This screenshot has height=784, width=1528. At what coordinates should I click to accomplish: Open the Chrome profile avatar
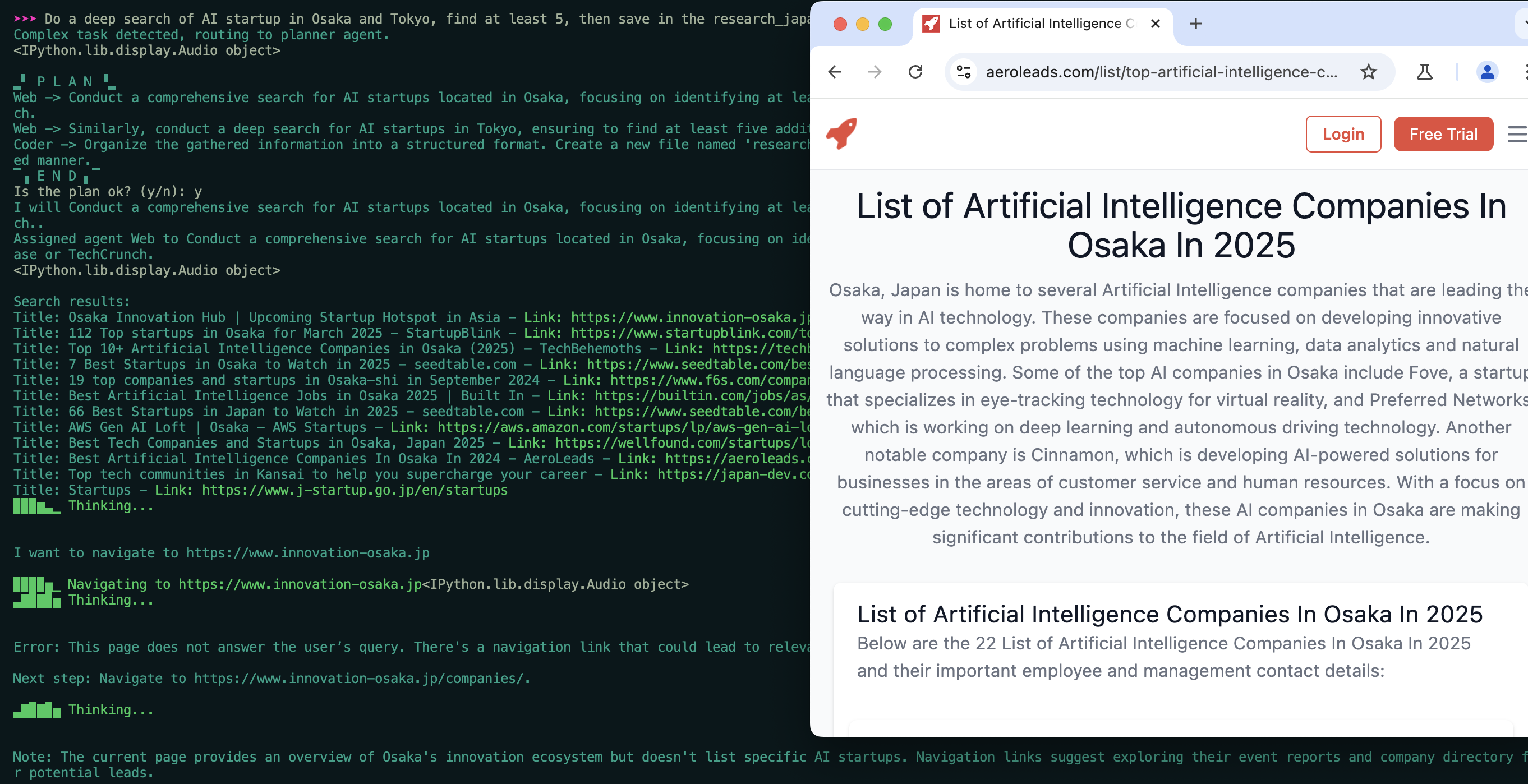1487,72
